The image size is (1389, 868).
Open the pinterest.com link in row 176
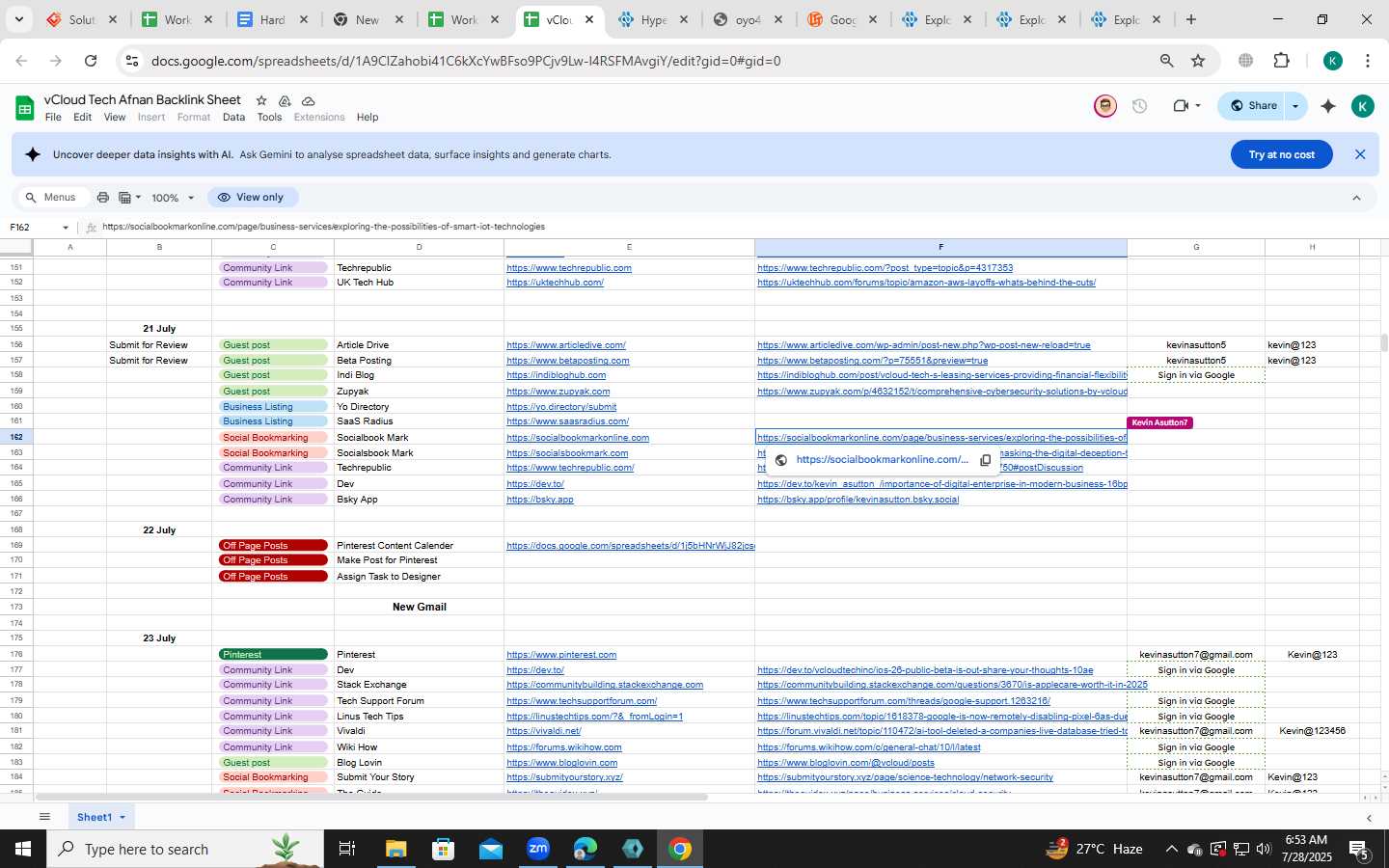pyautogui.click(x=561, y=655)
